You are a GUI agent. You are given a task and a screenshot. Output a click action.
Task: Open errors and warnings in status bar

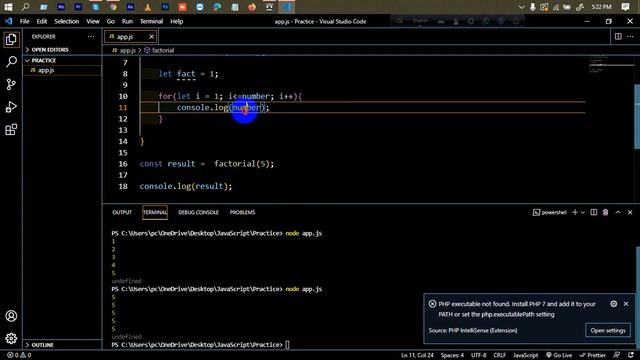click(19, 355)
